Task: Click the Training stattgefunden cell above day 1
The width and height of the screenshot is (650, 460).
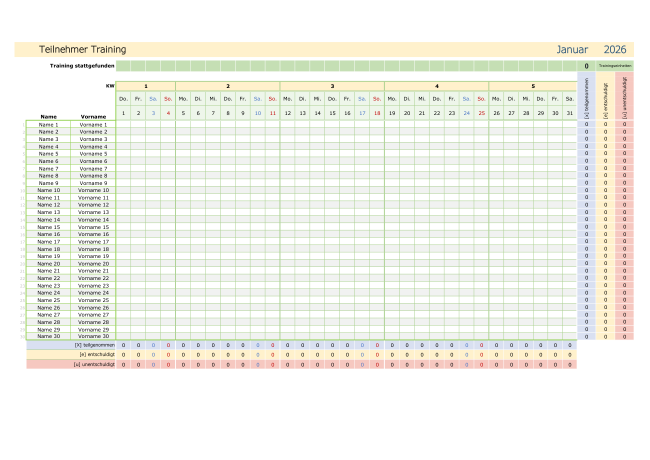Action: pyautogui.click(x=123, y=66)
